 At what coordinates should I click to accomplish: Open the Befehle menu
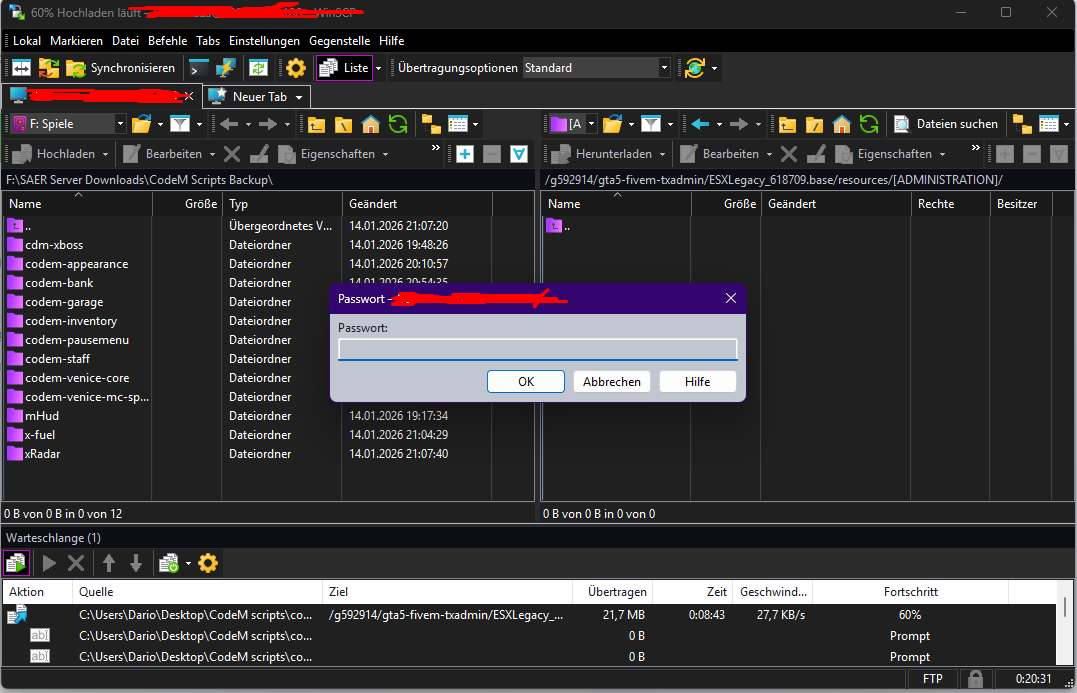pos(167,41)
